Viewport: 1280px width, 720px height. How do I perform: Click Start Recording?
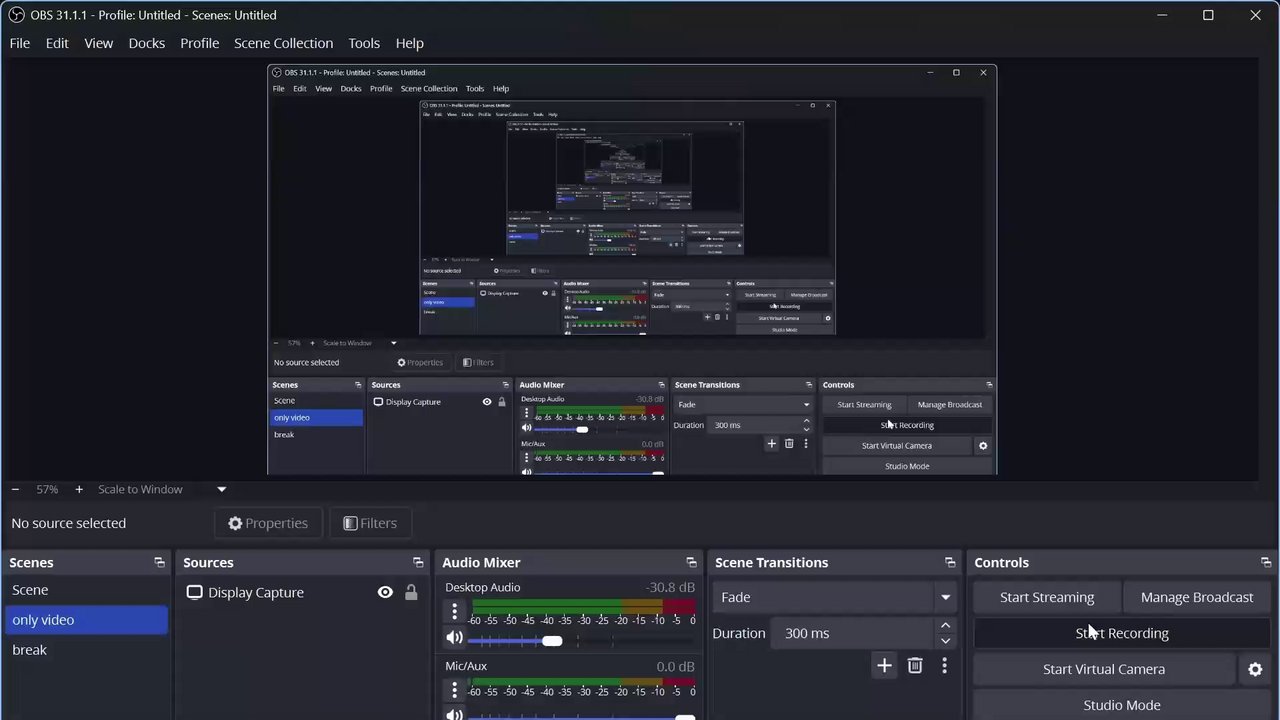(1122, 633)
